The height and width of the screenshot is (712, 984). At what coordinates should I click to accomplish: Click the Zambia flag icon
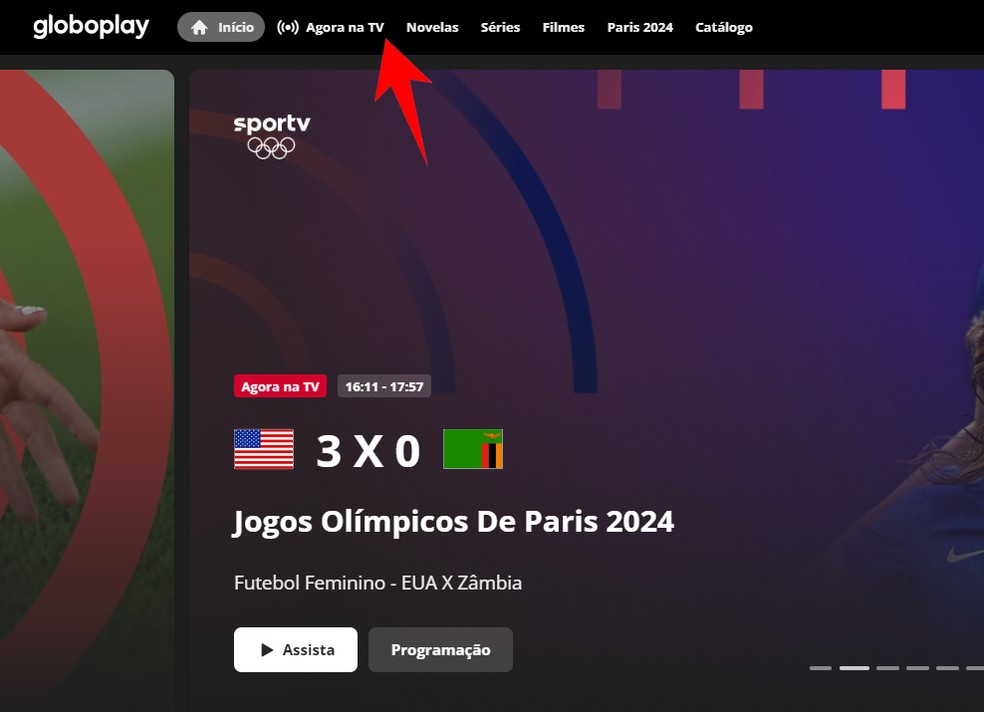tap(473, 449)
